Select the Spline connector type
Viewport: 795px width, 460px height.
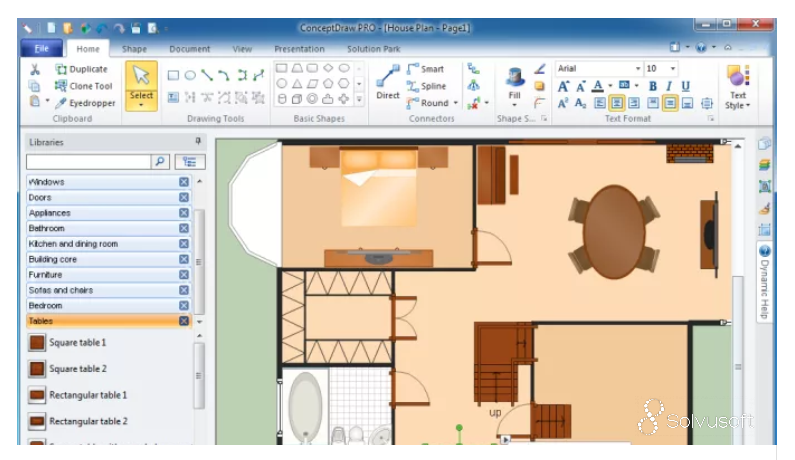pos(426,86)
